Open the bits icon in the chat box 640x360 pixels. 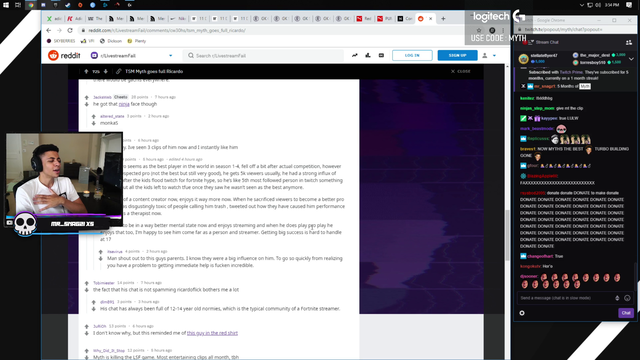pos(617,298)
